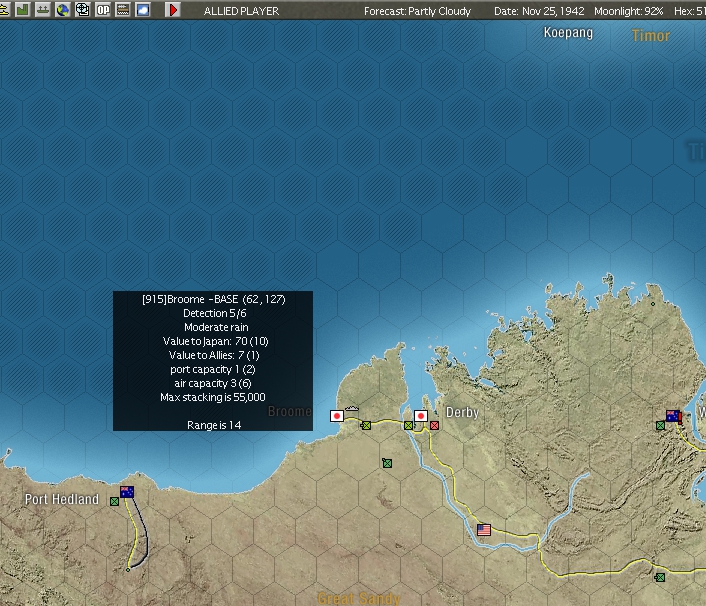Select the Japanese flag at Broome

pyautogui.click(x=337, y=416)
